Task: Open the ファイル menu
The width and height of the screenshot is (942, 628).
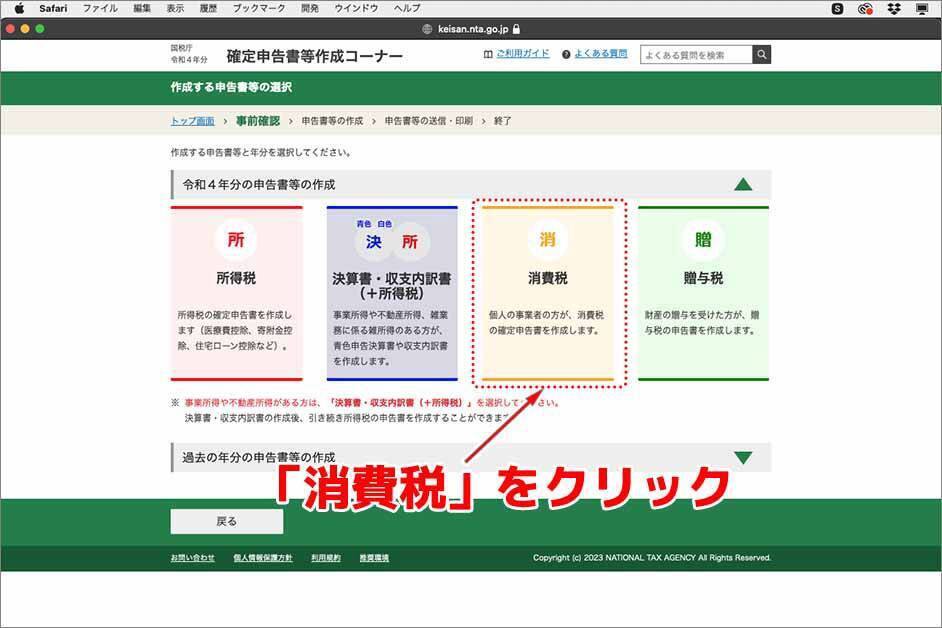Action: pyautogui.click(x=100, y=8)
